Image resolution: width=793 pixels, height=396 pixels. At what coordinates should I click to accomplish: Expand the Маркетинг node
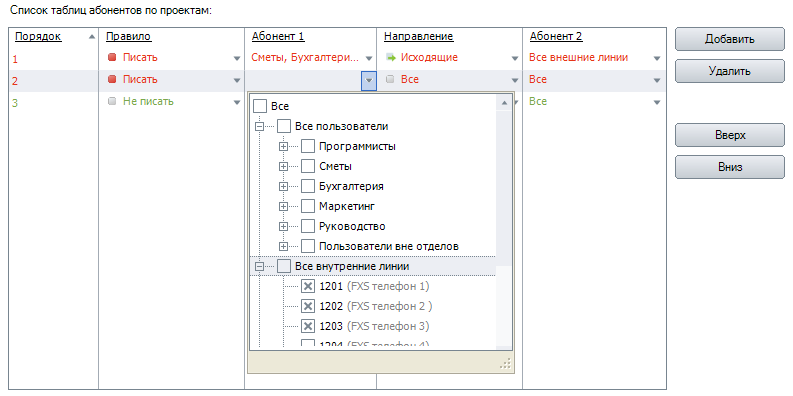[x=283, y=206]
